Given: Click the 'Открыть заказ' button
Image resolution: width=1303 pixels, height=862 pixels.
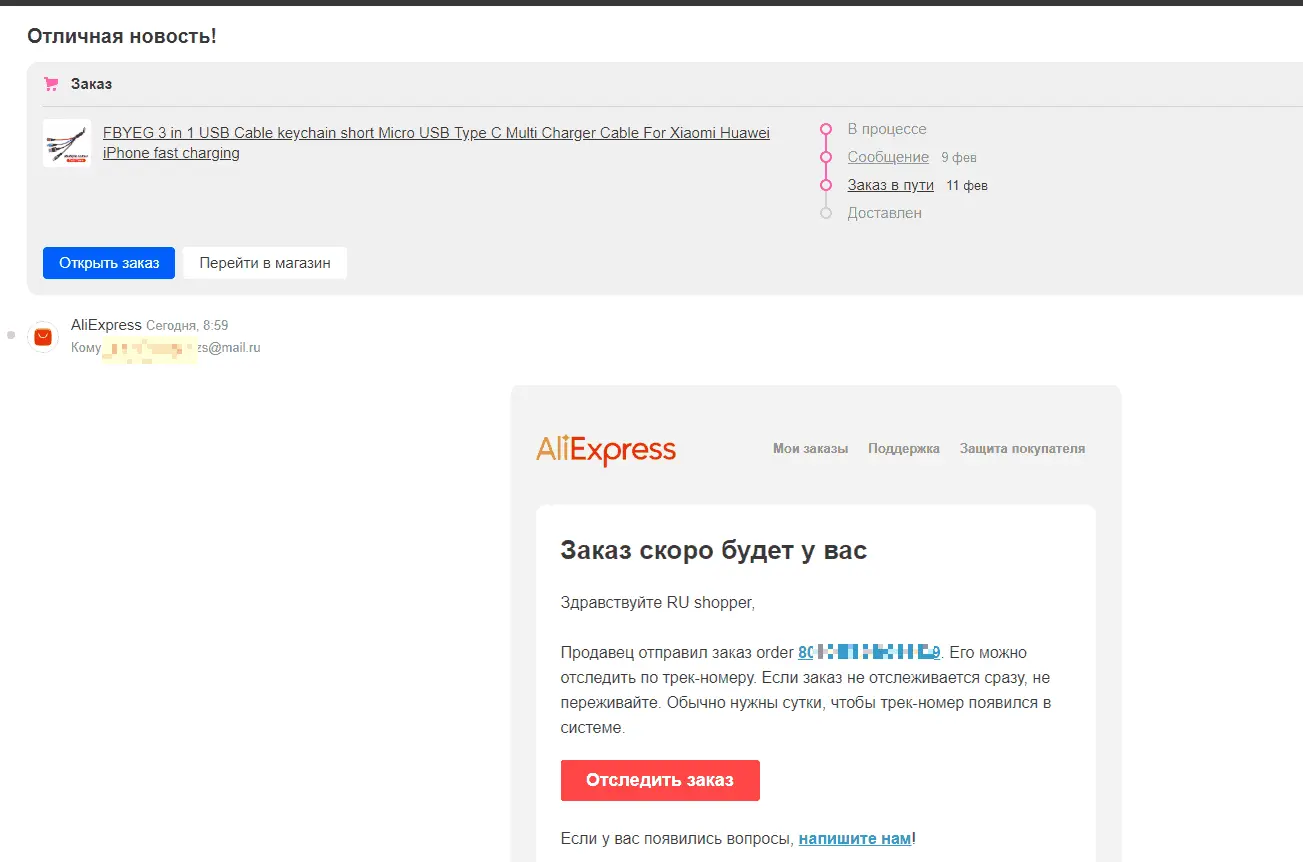Looking at the screenshot, I should click(109, 263).
